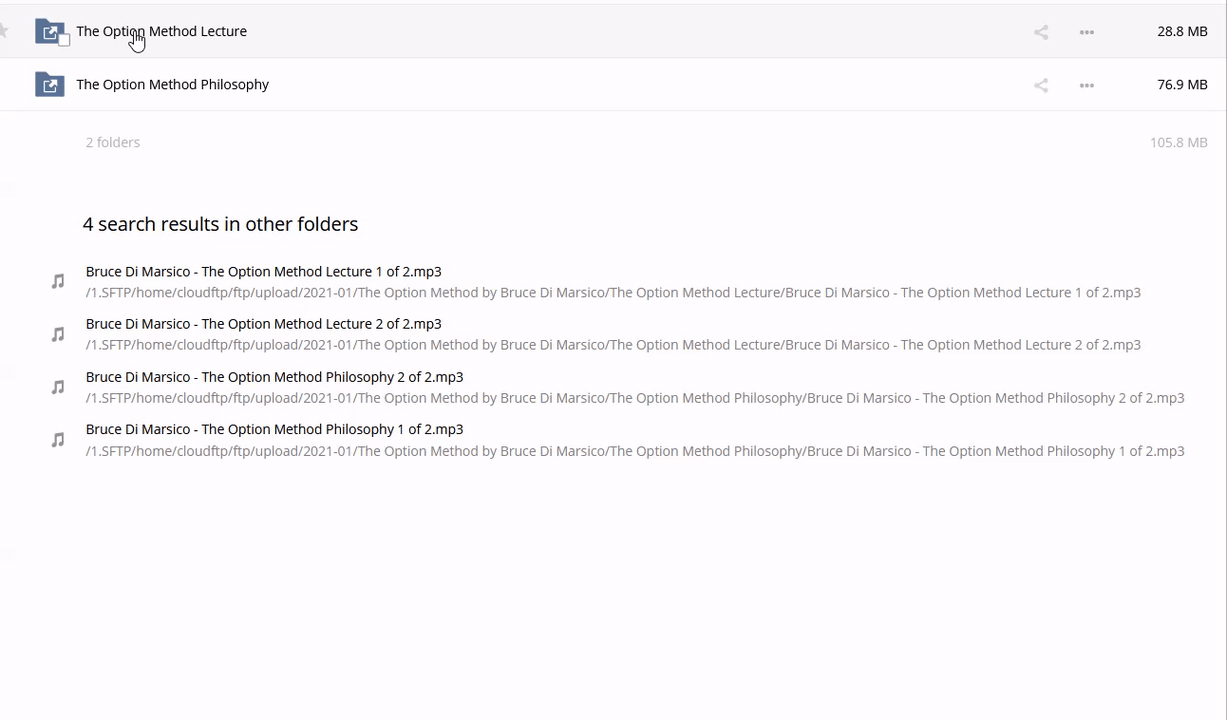Select search result Philosophy 1 of 2.mp3 title

[274, 429]
